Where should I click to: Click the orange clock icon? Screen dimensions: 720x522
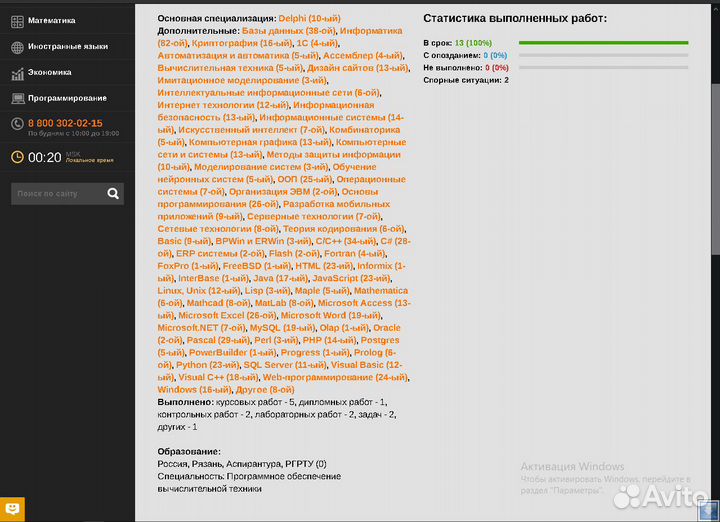17,157
